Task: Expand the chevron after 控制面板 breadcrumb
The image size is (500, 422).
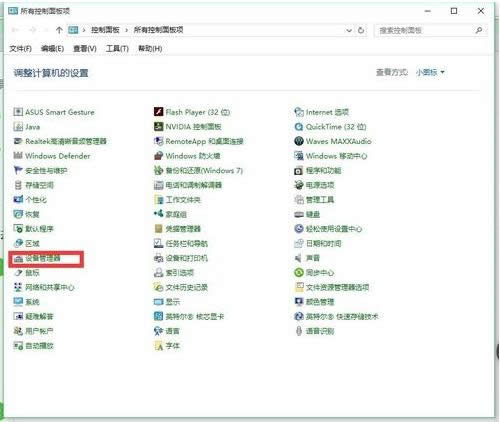Action: (x=127, y=30)
